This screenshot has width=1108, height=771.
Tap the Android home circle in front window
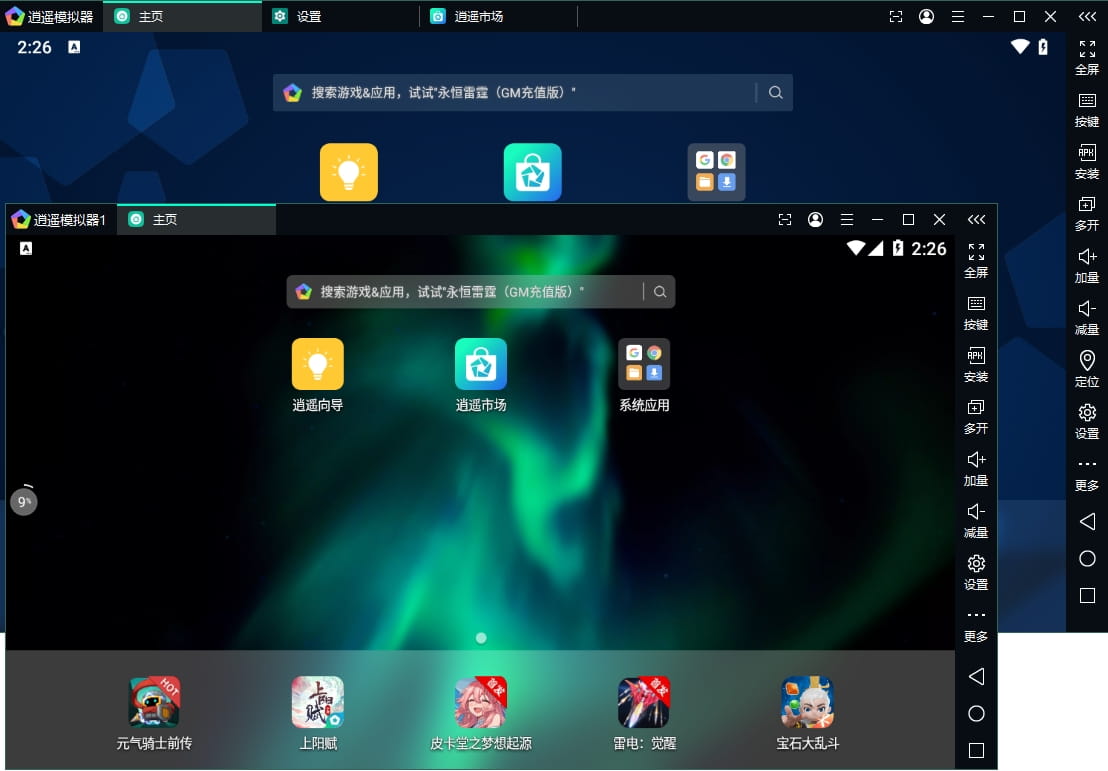pyautogui.click(x=976, y=713)
